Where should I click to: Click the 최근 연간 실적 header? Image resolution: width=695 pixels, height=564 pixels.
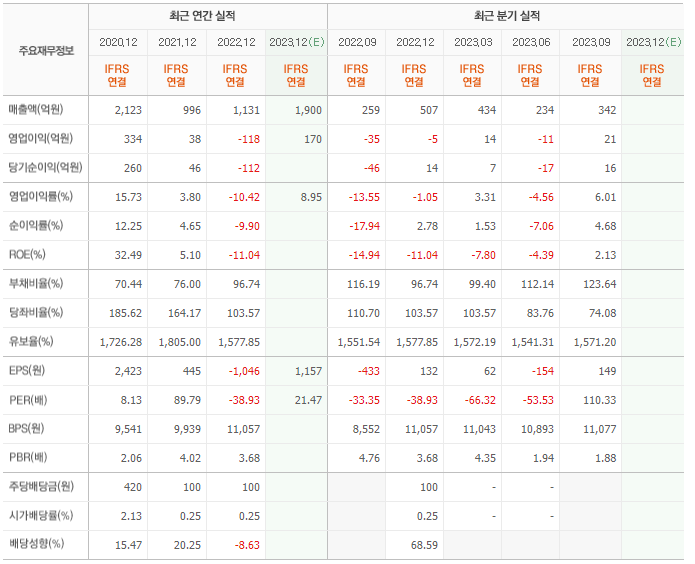[202, 16]
